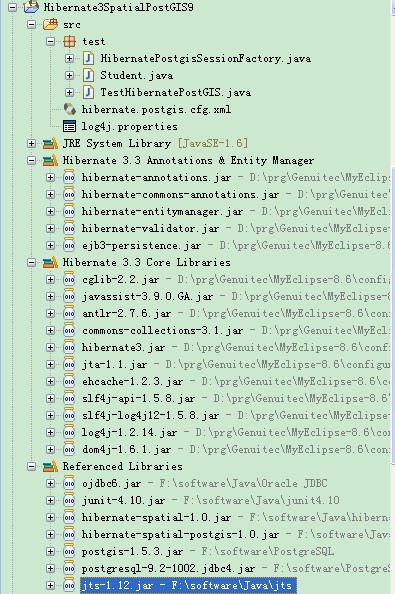Click the test package icon
The height and width of the screenshot is (594, 395).
69,41
